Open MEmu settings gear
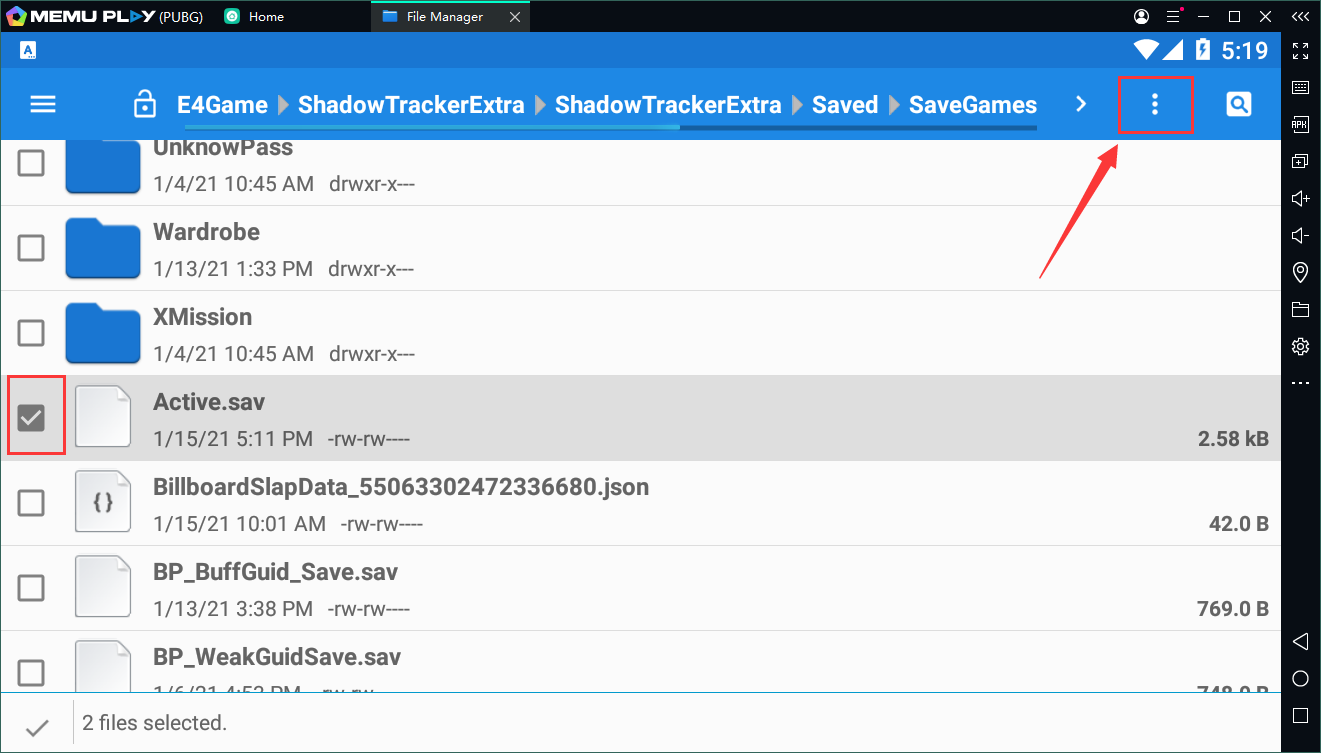 pos(1300,346)
